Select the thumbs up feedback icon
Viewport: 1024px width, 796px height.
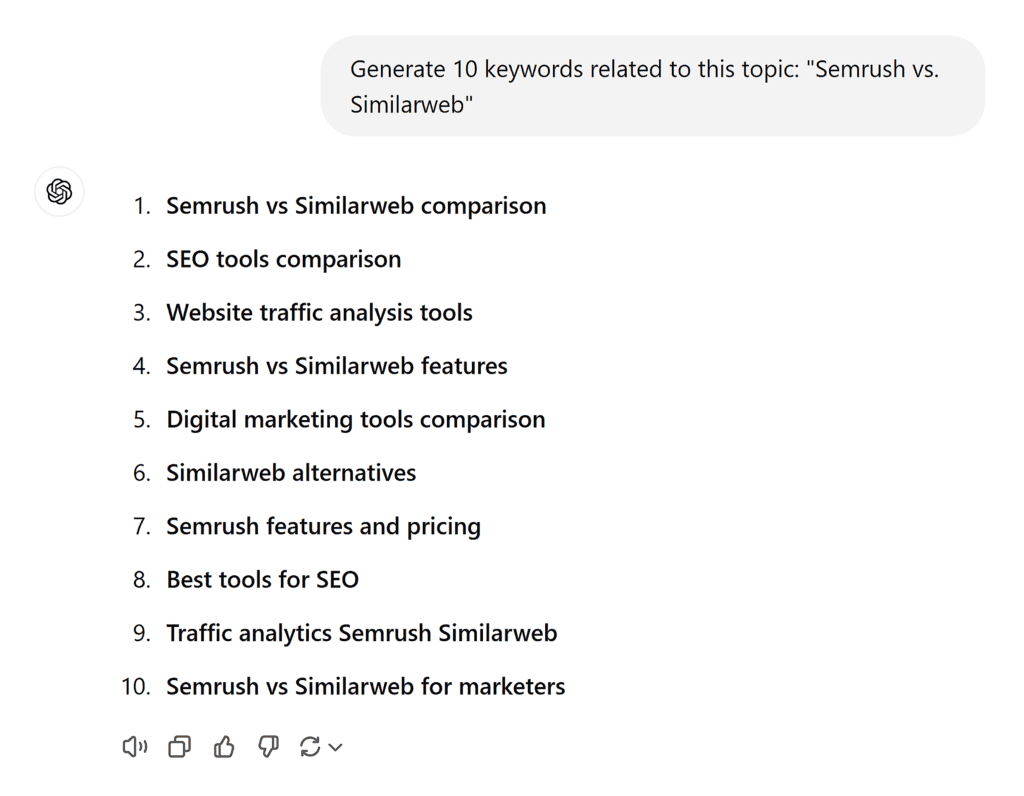pyautogui.click(x=224, y=747)
